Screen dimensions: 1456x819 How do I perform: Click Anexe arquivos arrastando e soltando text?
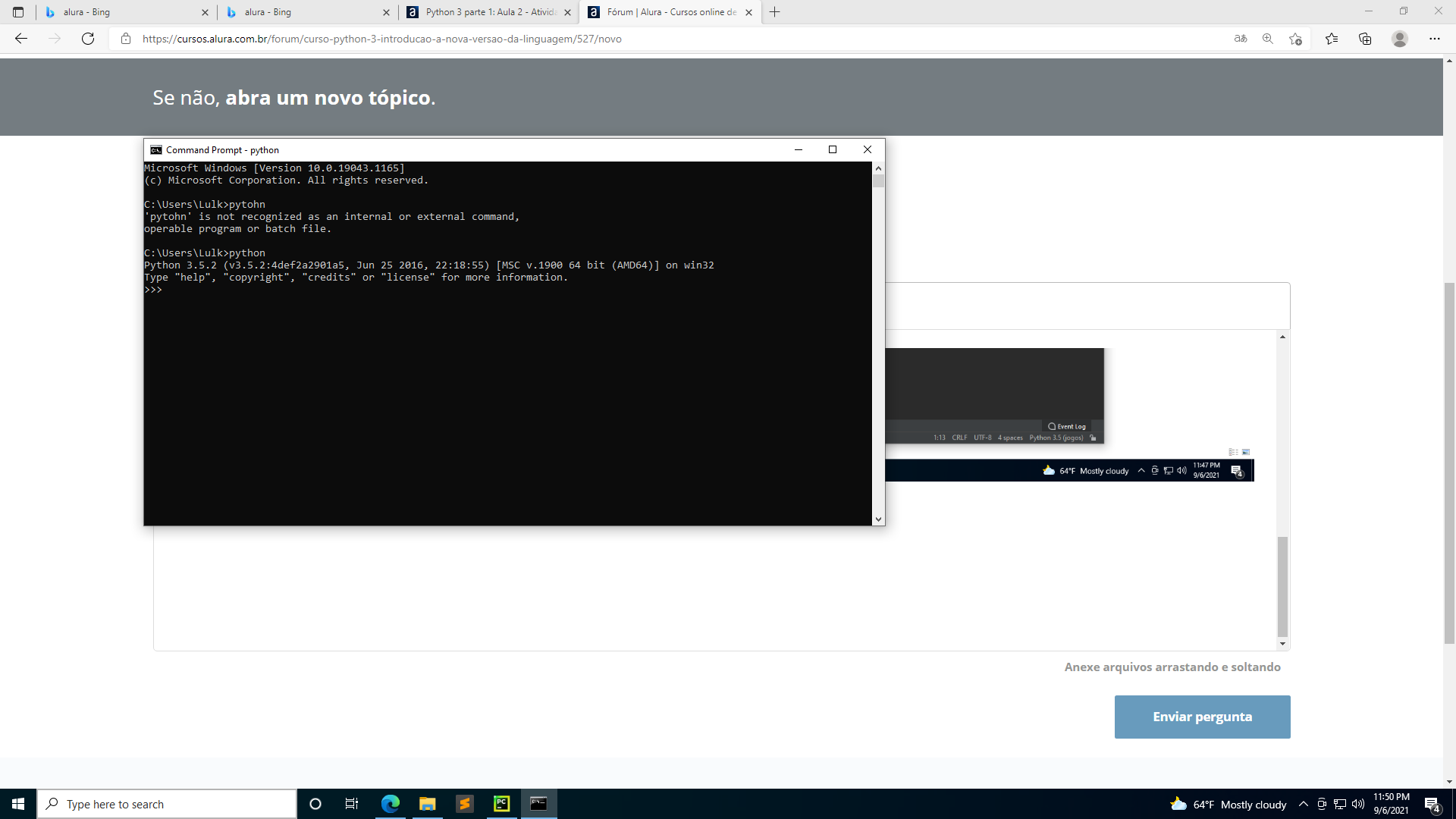click(1172, 667)
